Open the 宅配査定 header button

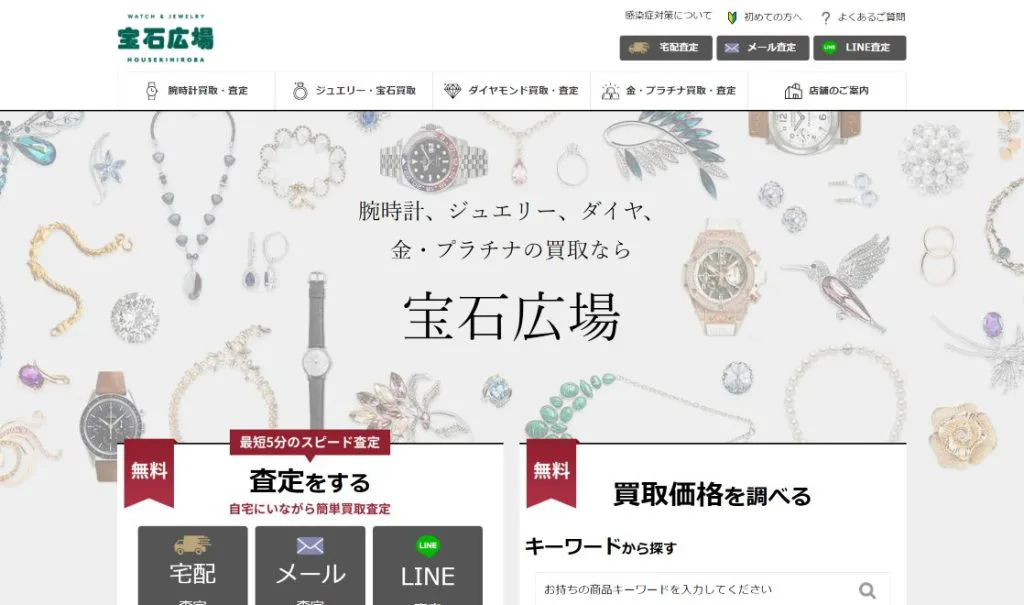pyautogui.click(x=665, y=48)
